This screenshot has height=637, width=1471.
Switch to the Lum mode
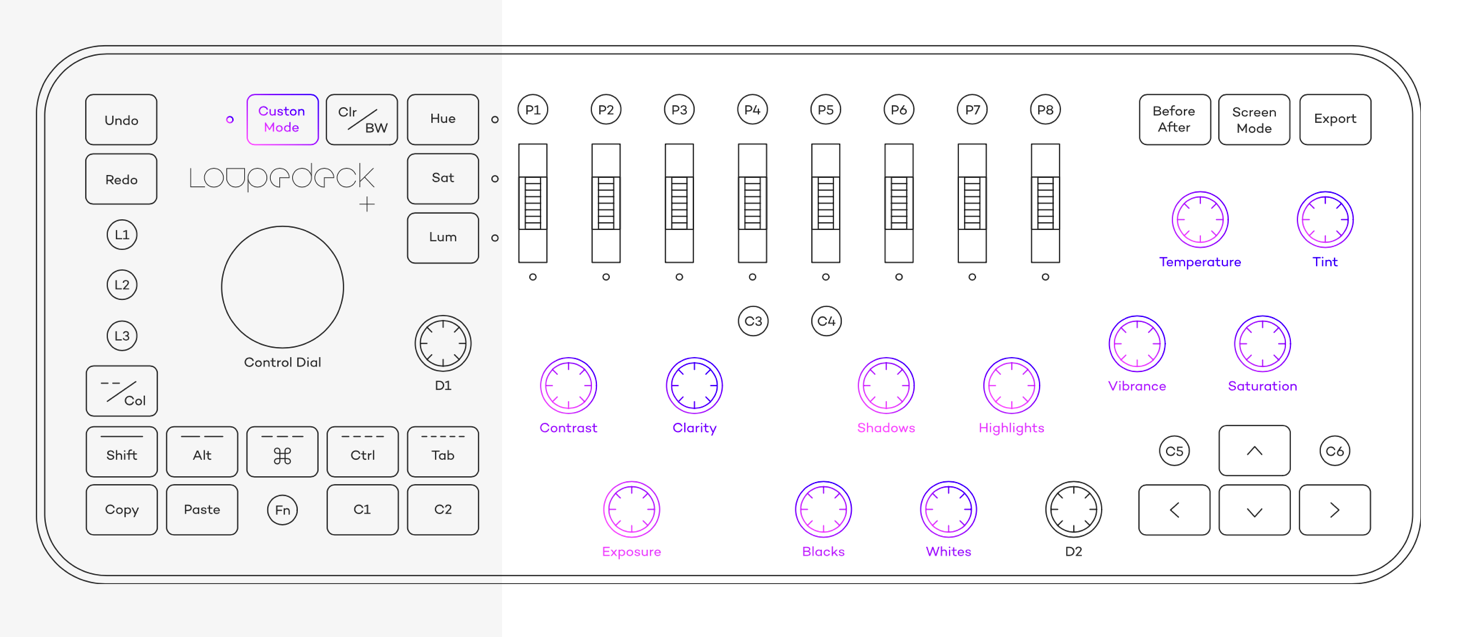click(442, 238)
